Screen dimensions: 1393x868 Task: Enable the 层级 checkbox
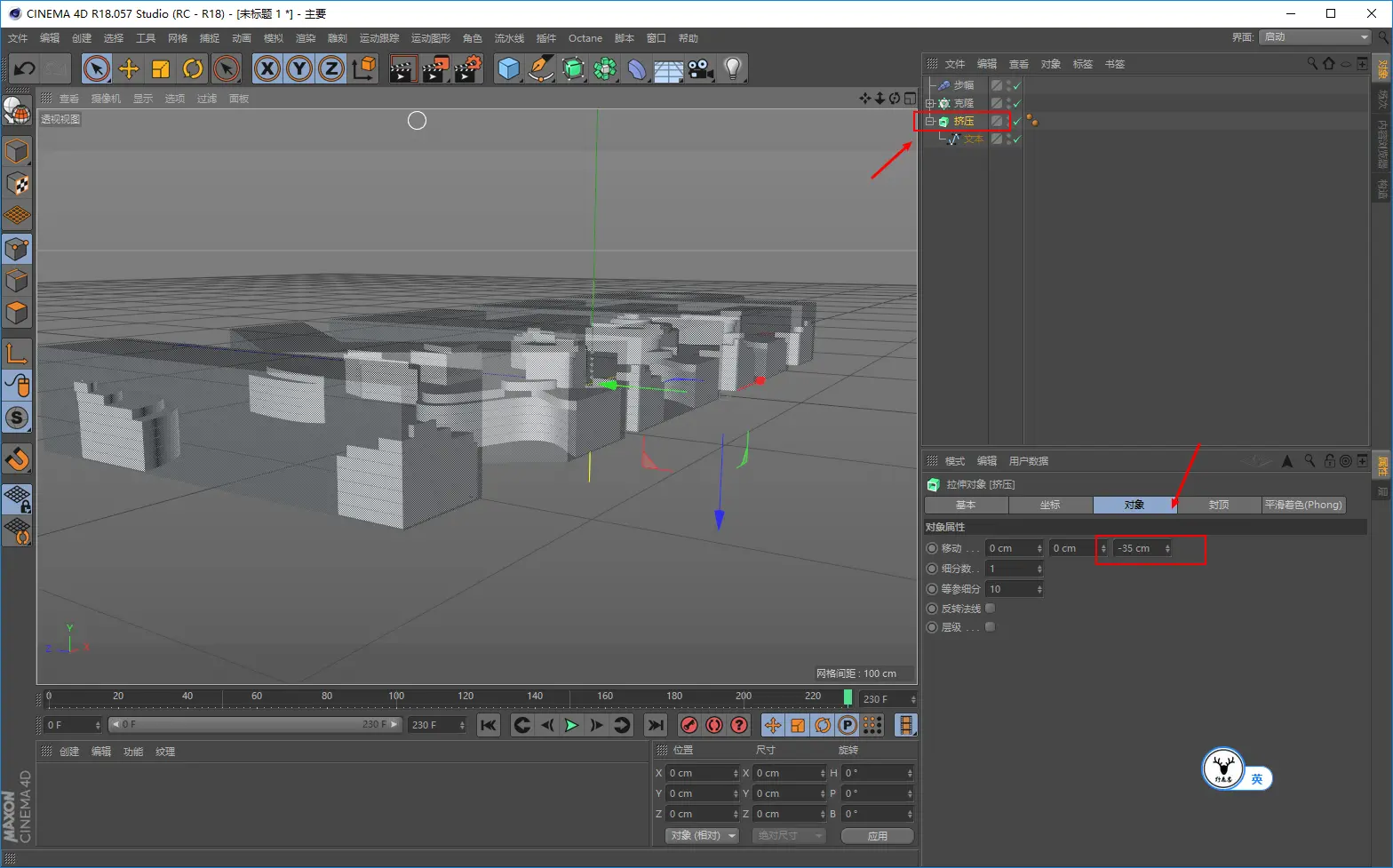[991, 627]
